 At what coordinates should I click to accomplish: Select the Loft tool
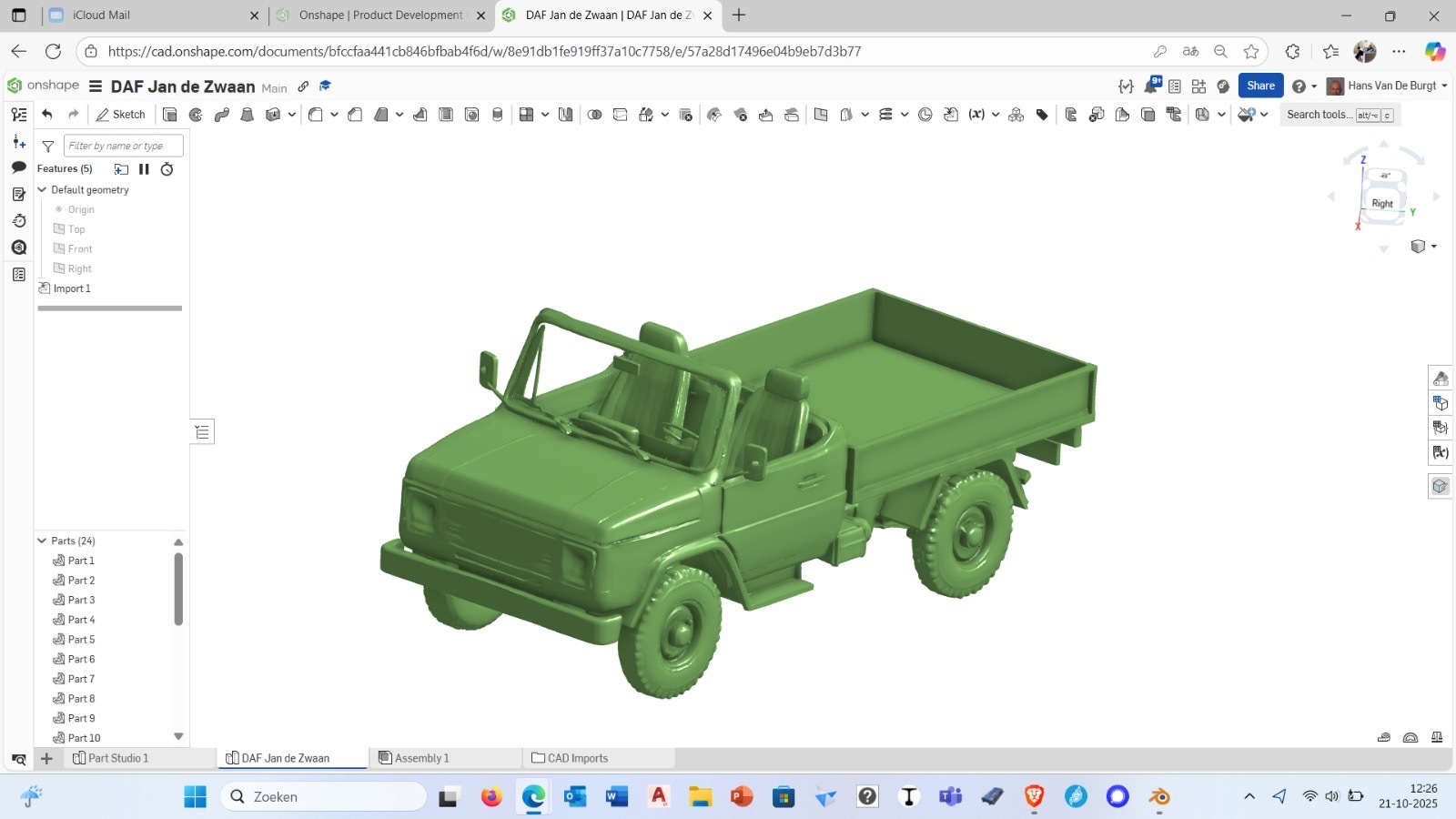[247, 115]
